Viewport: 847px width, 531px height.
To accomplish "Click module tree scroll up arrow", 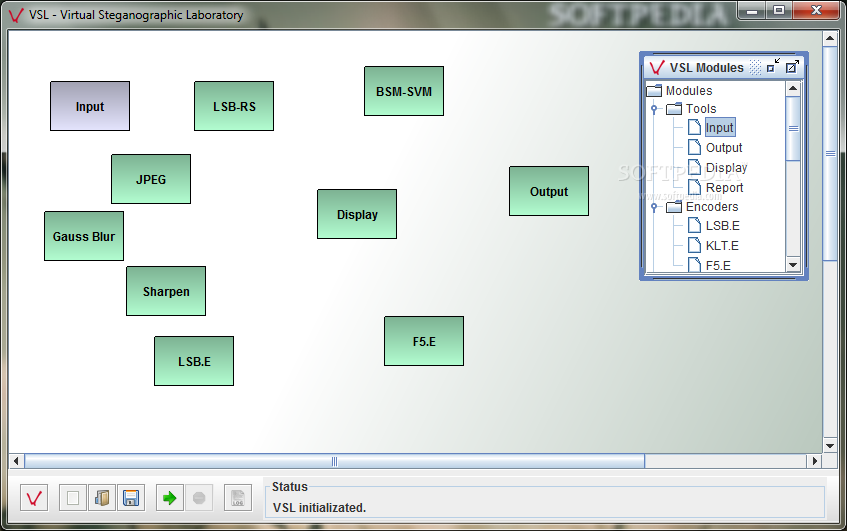I will [x=793, y=88].
